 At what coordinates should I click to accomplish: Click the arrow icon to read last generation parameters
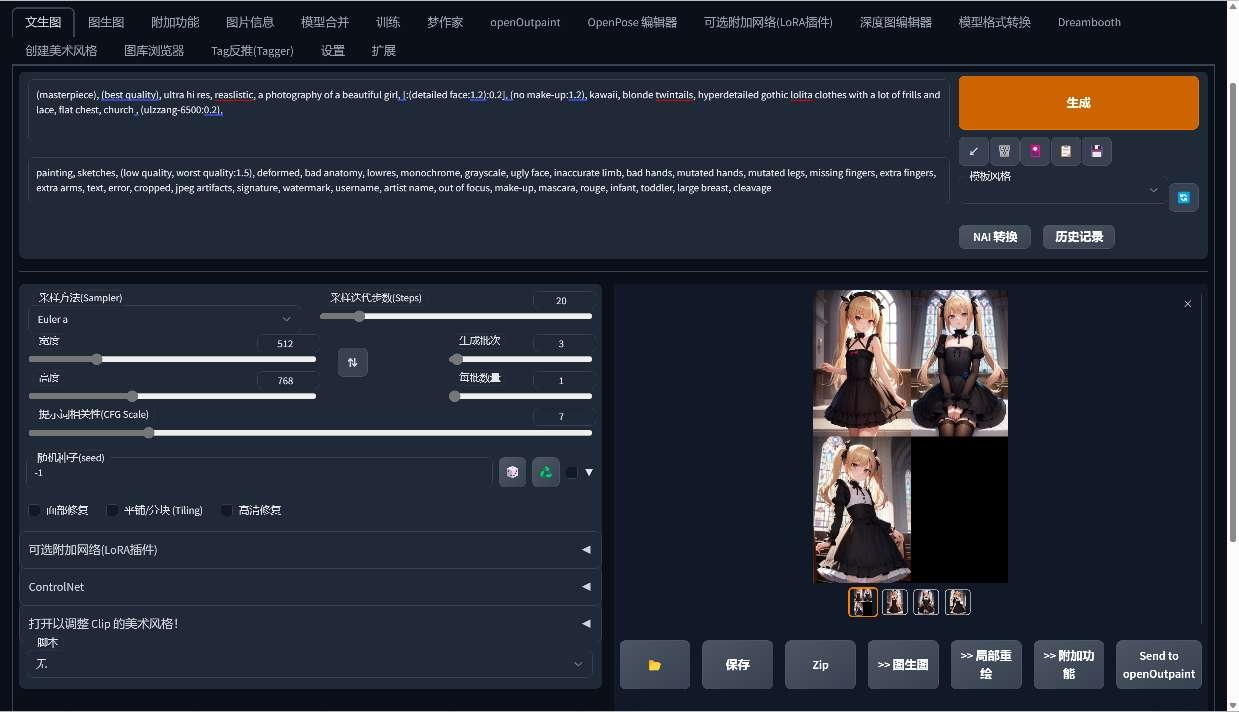coord(974,151)
